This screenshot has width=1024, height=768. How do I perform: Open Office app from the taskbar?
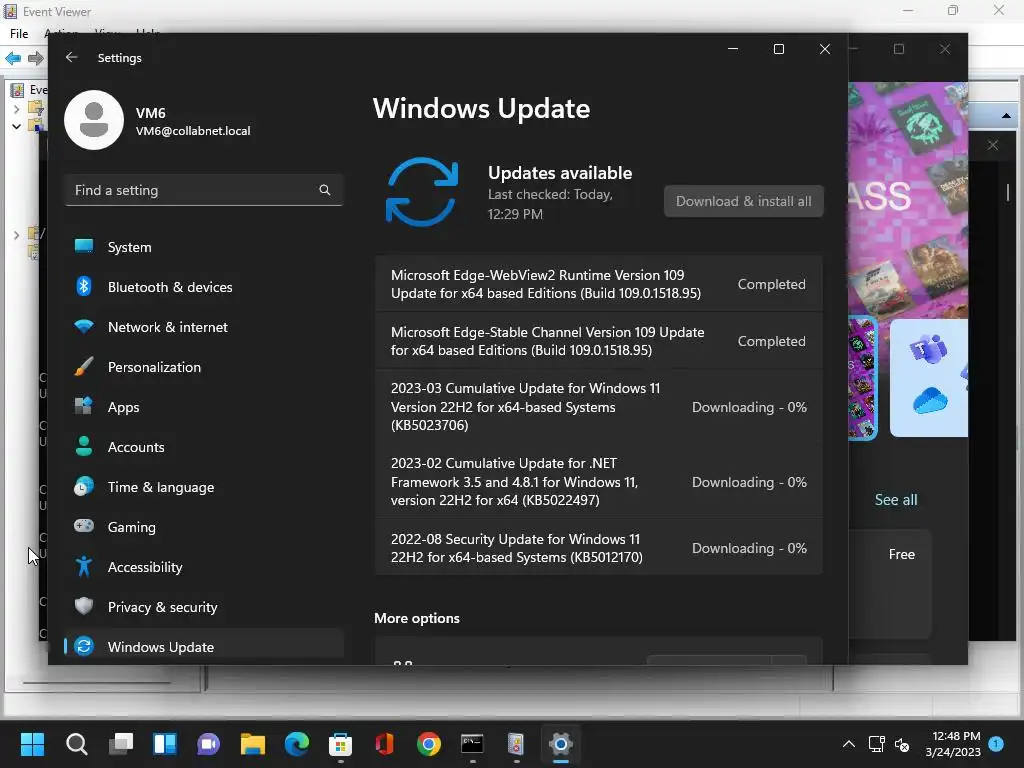(385, 744)
